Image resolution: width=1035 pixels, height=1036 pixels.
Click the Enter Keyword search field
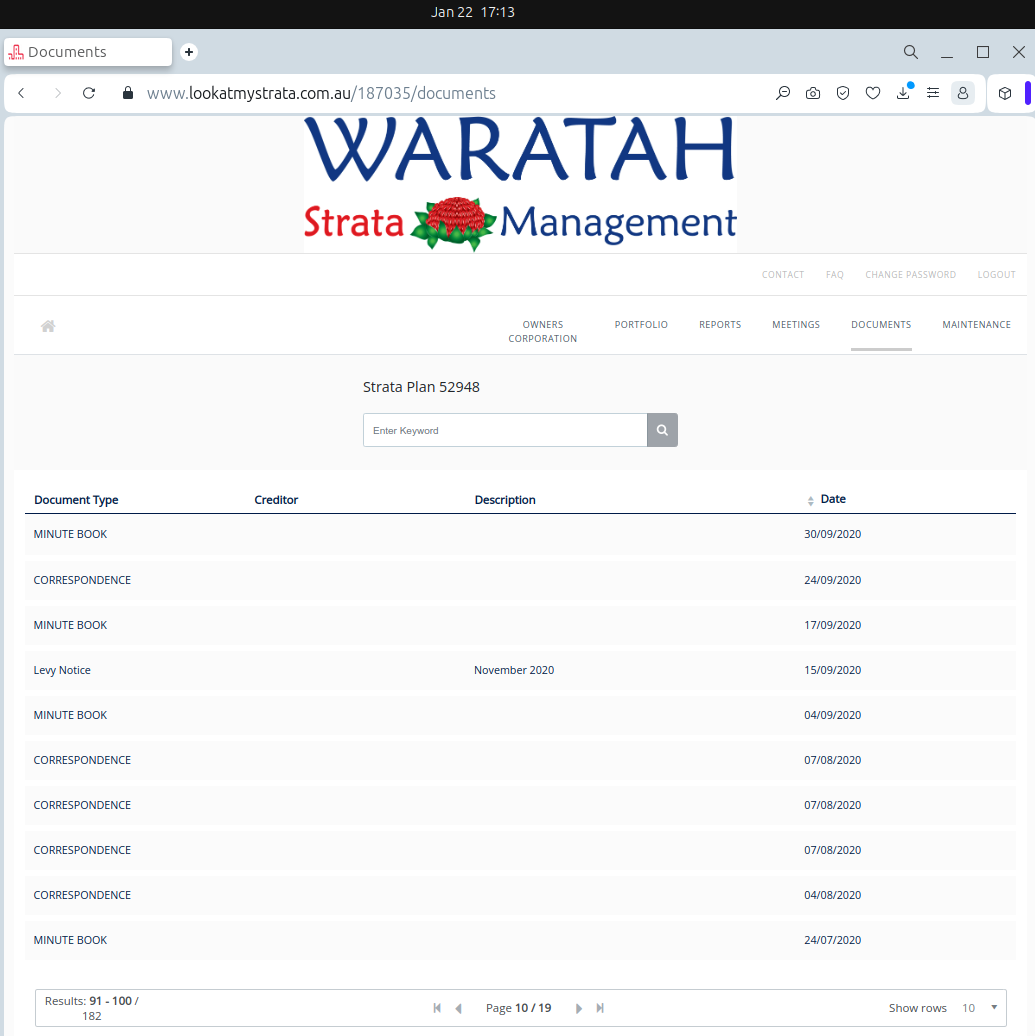coord(505,430)
